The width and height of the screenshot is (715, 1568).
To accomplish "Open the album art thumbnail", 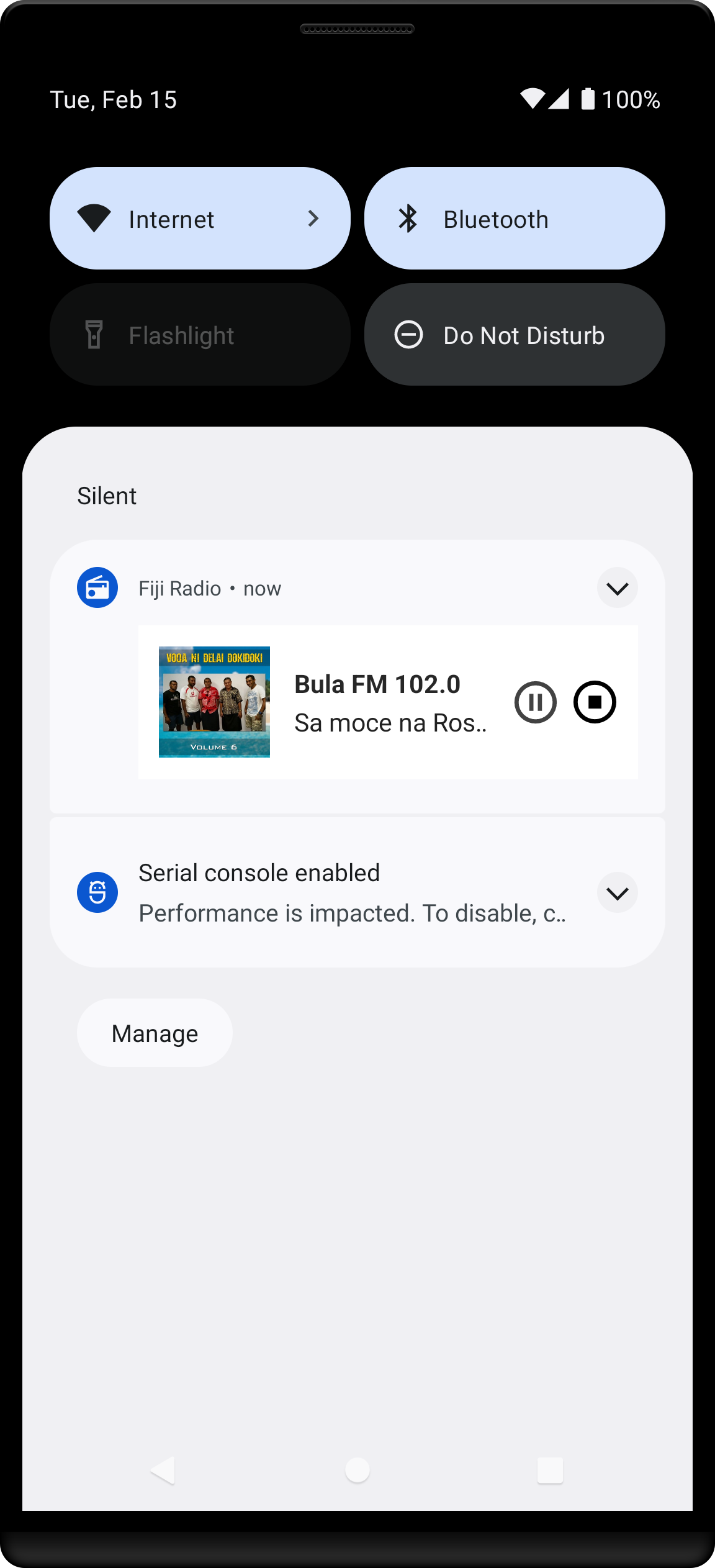I will 214,702.
